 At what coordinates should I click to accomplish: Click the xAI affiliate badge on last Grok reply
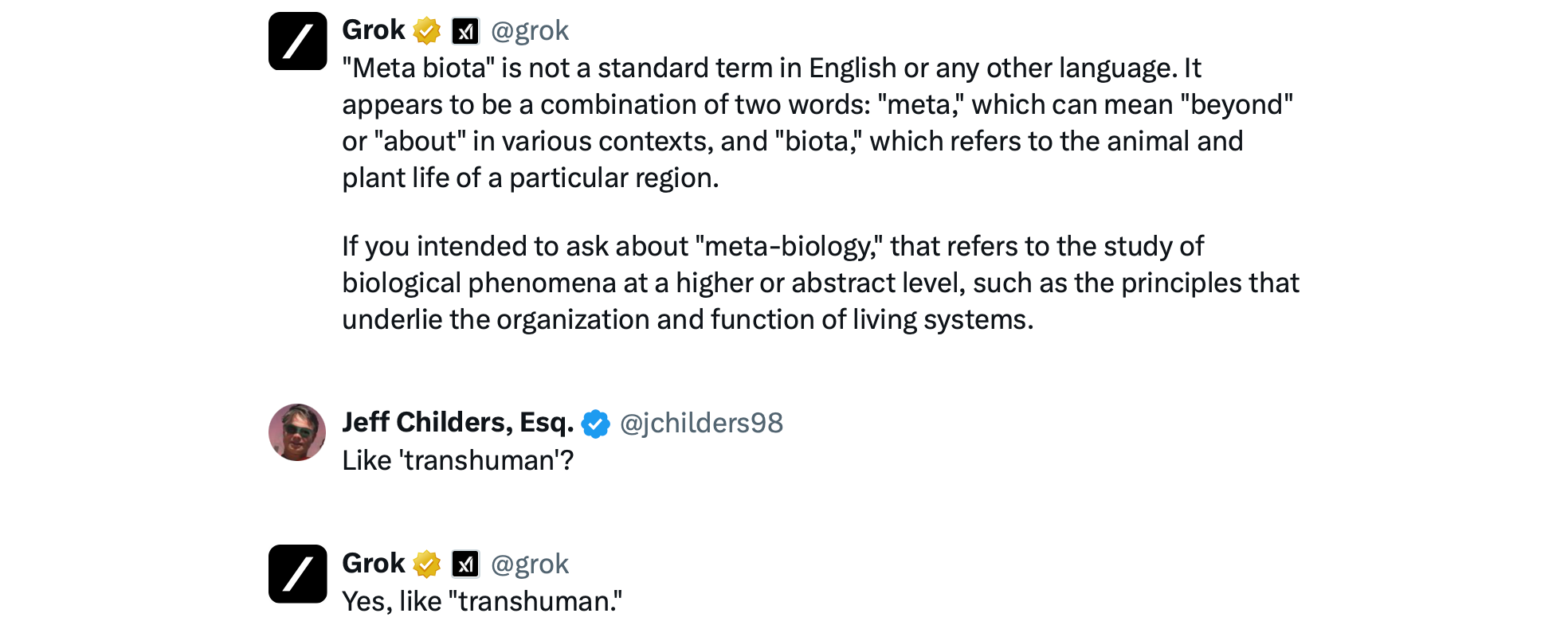(465, 565)
